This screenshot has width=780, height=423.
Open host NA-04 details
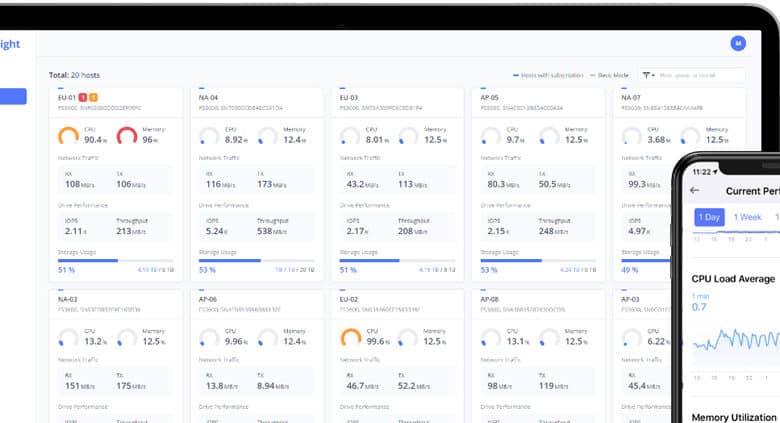[x=208, y=98]
